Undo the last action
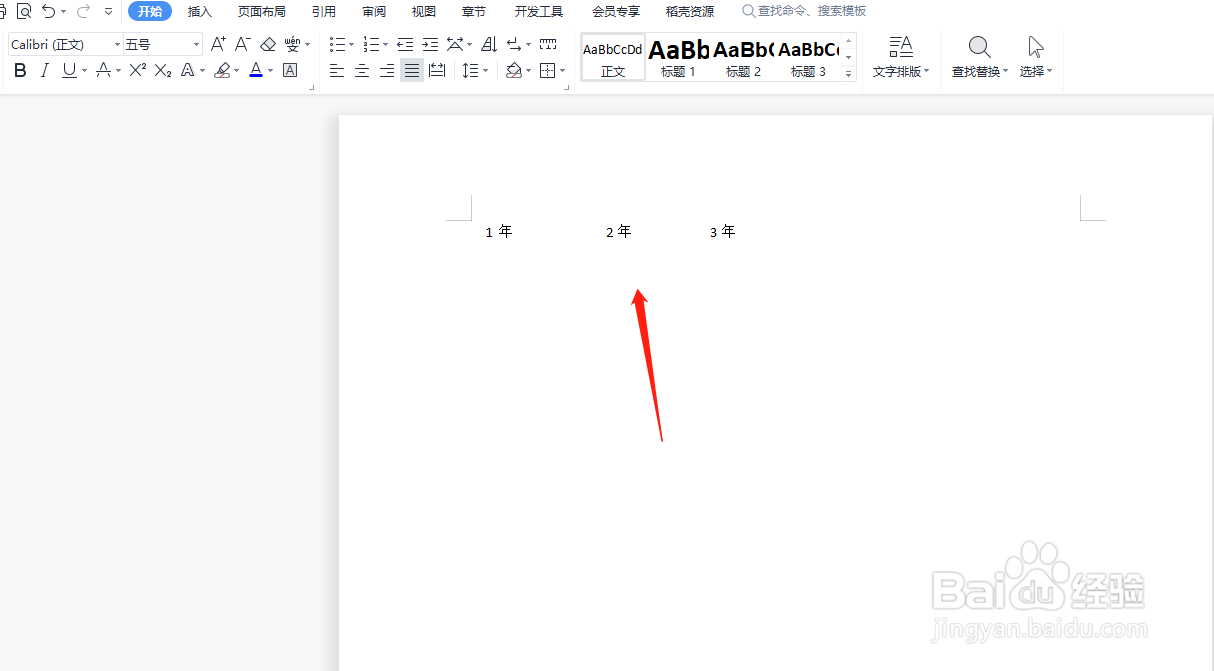The image size is (1214, 671). (x=48, y=11)
